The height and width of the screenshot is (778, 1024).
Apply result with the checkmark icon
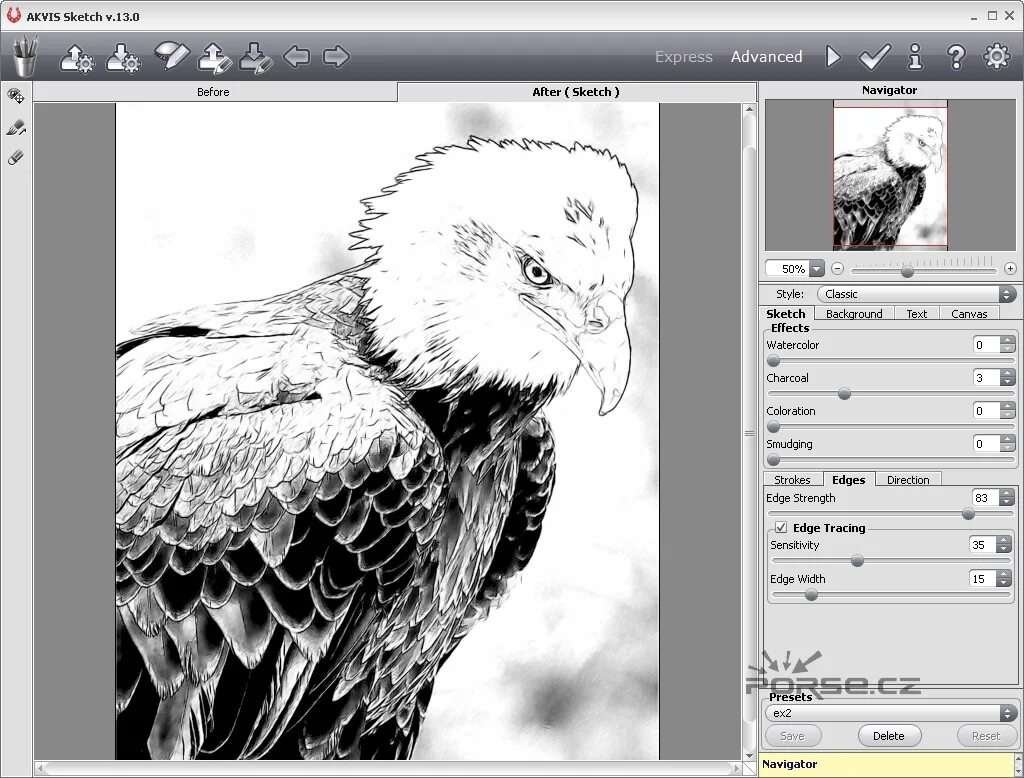click(x=874, y=57)
